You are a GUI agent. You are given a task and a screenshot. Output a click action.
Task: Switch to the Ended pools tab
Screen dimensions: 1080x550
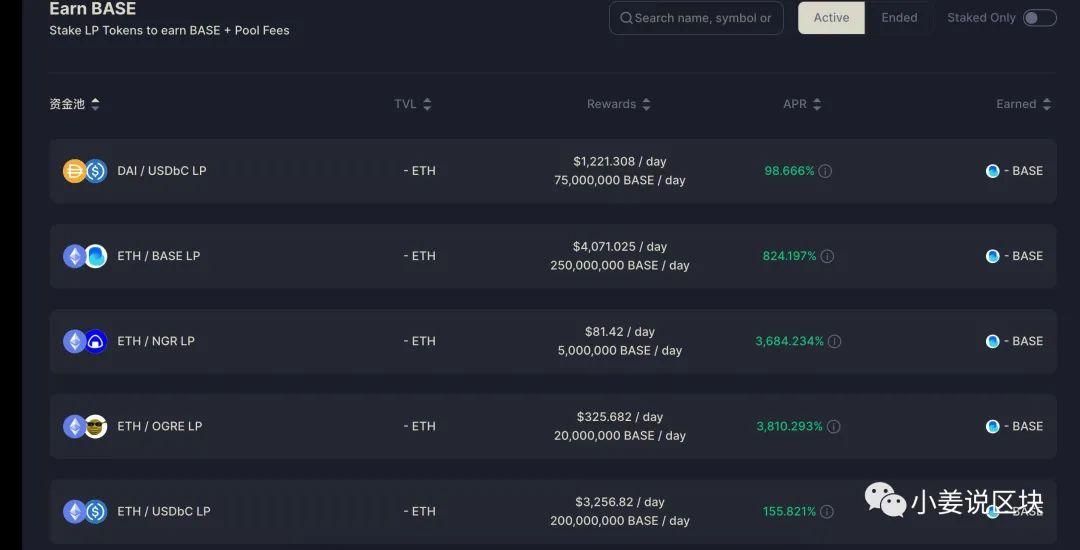(x=899, y=18)
